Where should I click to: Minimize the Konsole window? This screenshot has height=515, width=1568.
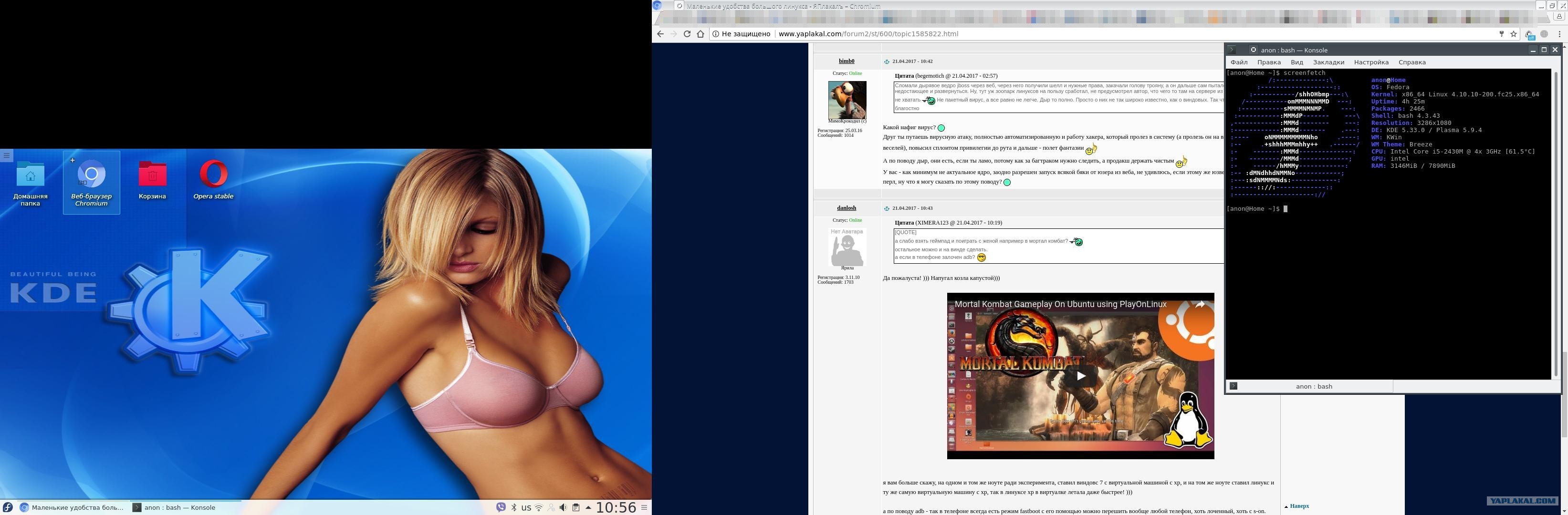(1533, 50)
